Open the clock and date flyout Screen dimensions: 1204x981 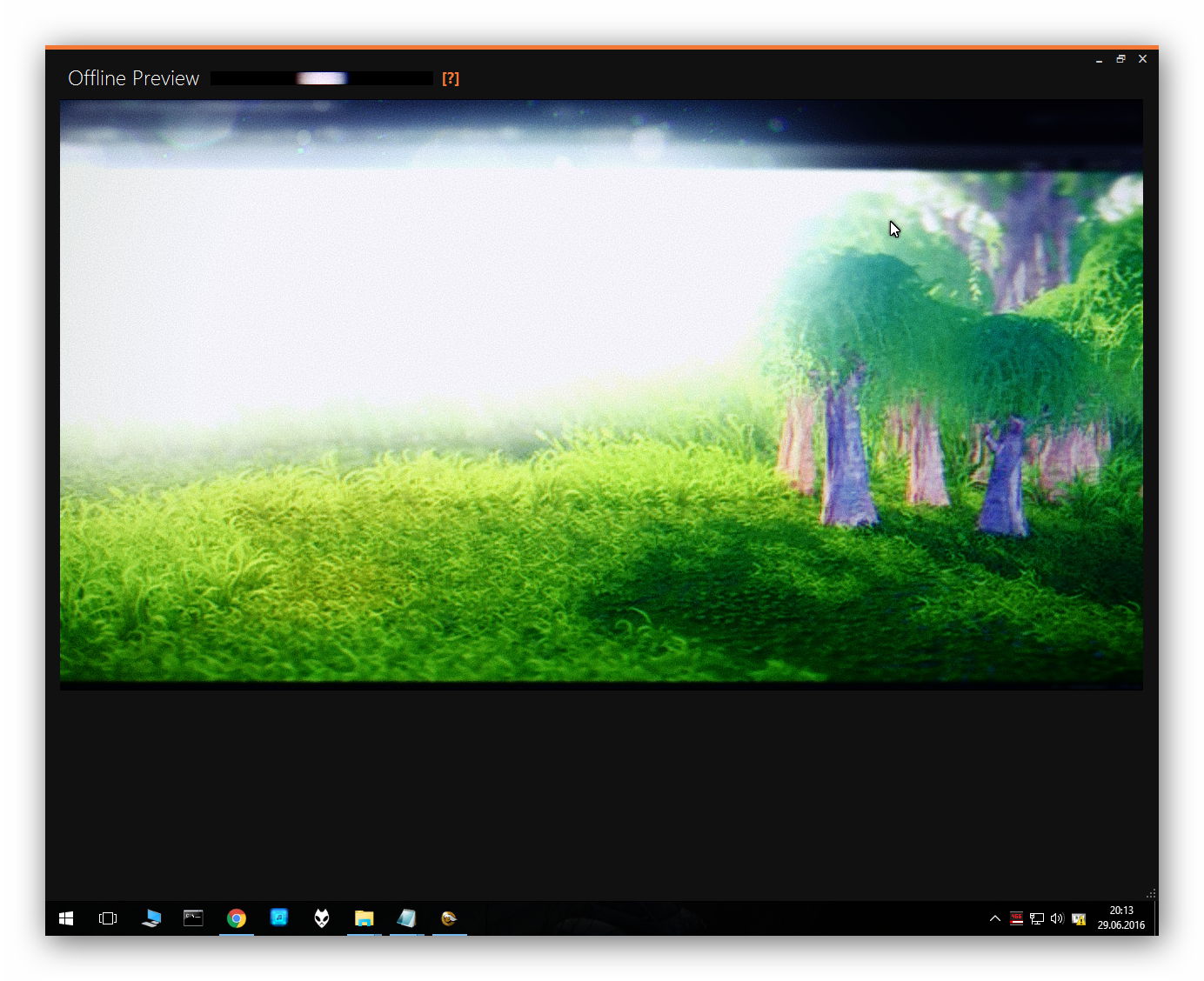tap(1121, 918)
